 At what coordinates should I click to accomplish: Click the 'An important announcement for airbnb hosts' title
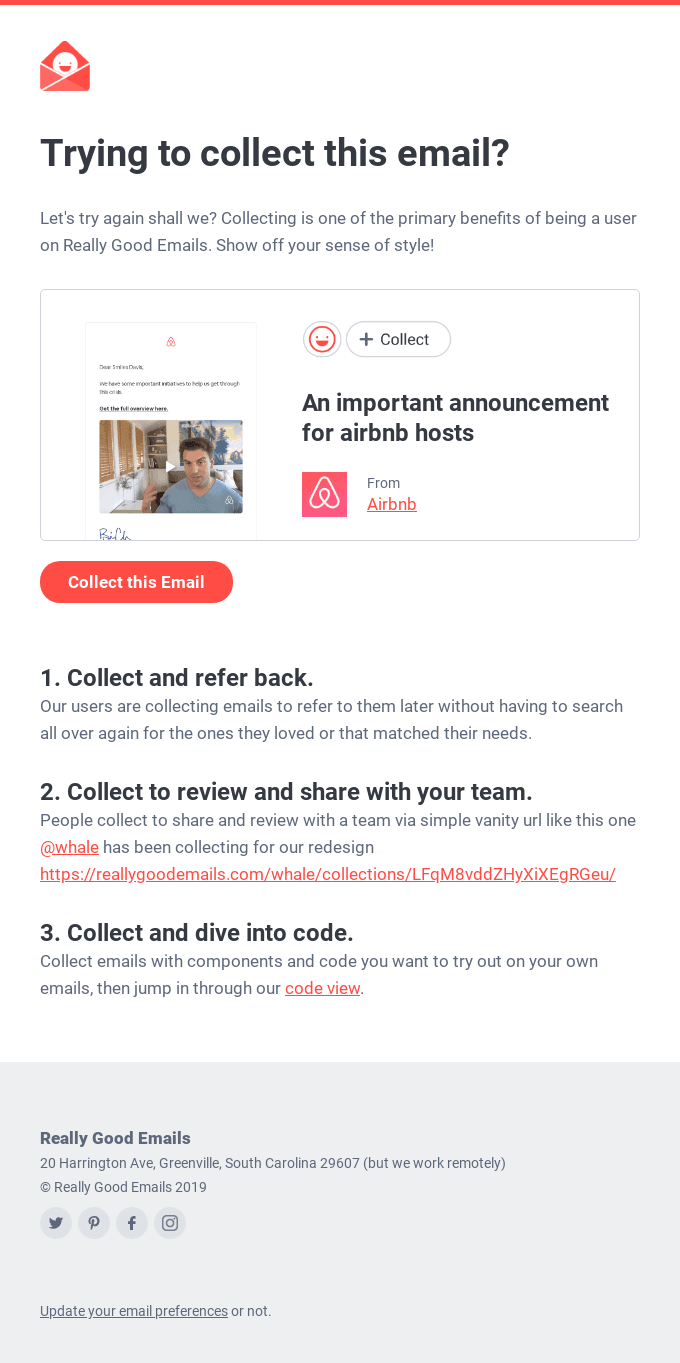[455, 418]
